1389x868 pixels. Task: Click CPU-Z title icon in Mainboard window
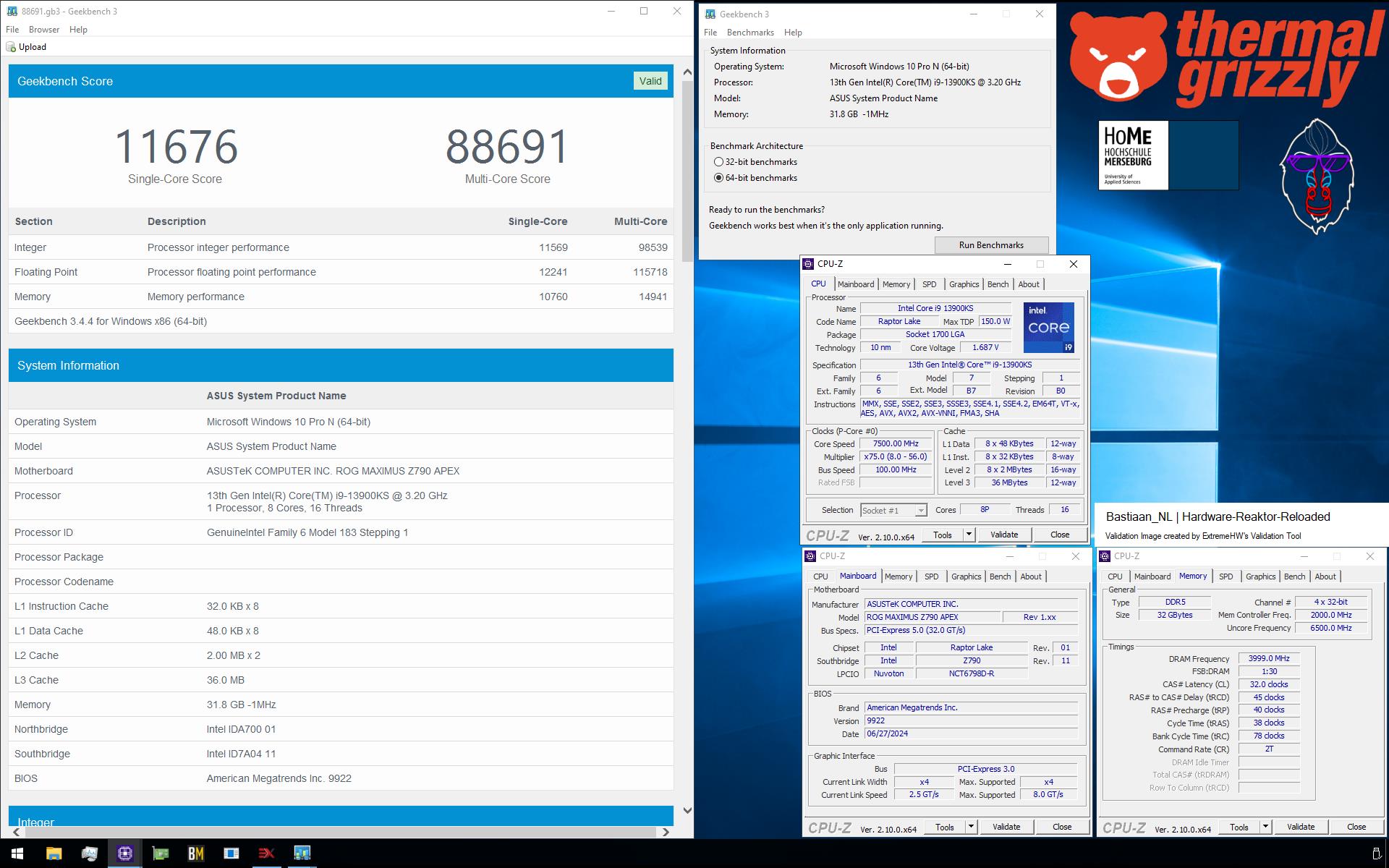click(811, 556)
